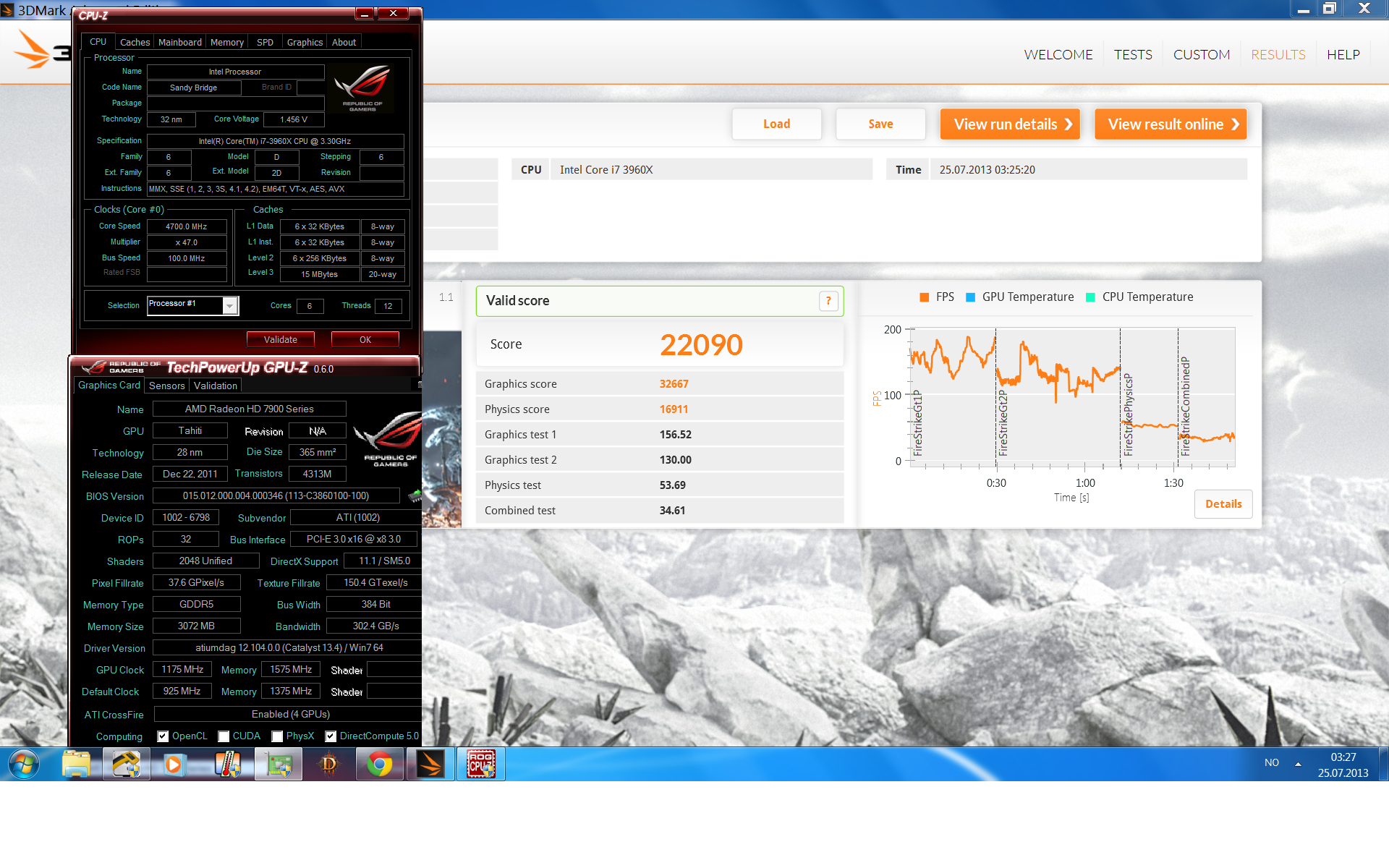Screen dimensions: 1389x868
Task: Open the About tab in CPU-Z
Action: click(344, 43)
